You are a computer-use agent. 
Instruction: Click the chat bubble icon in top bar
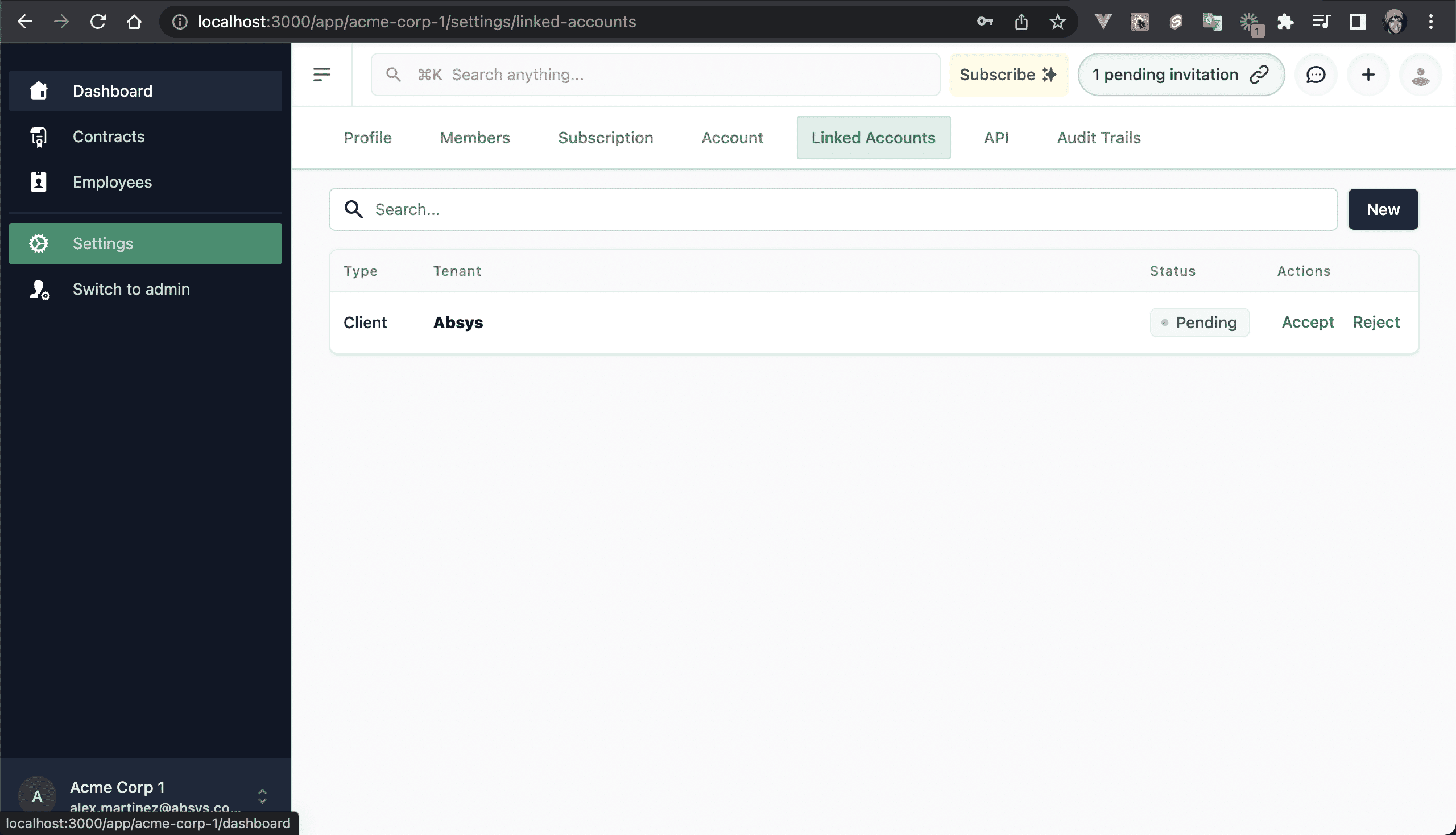click(1316, 74)
